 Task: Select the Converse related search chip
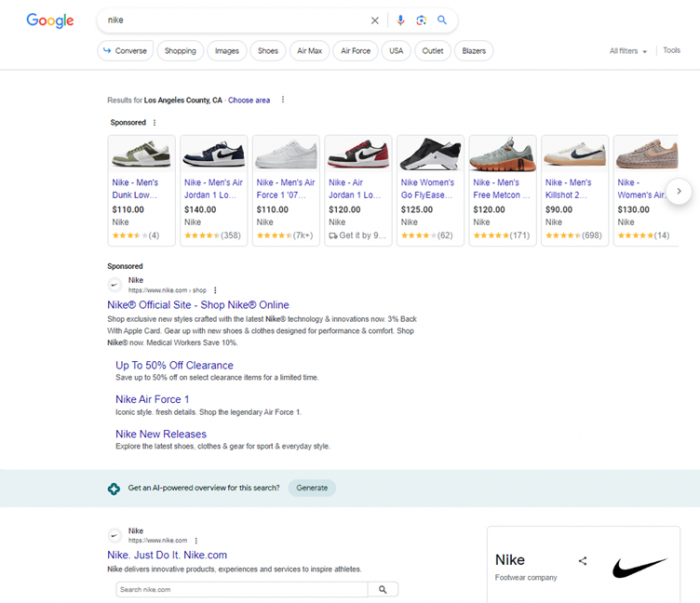tap(125, 50)
